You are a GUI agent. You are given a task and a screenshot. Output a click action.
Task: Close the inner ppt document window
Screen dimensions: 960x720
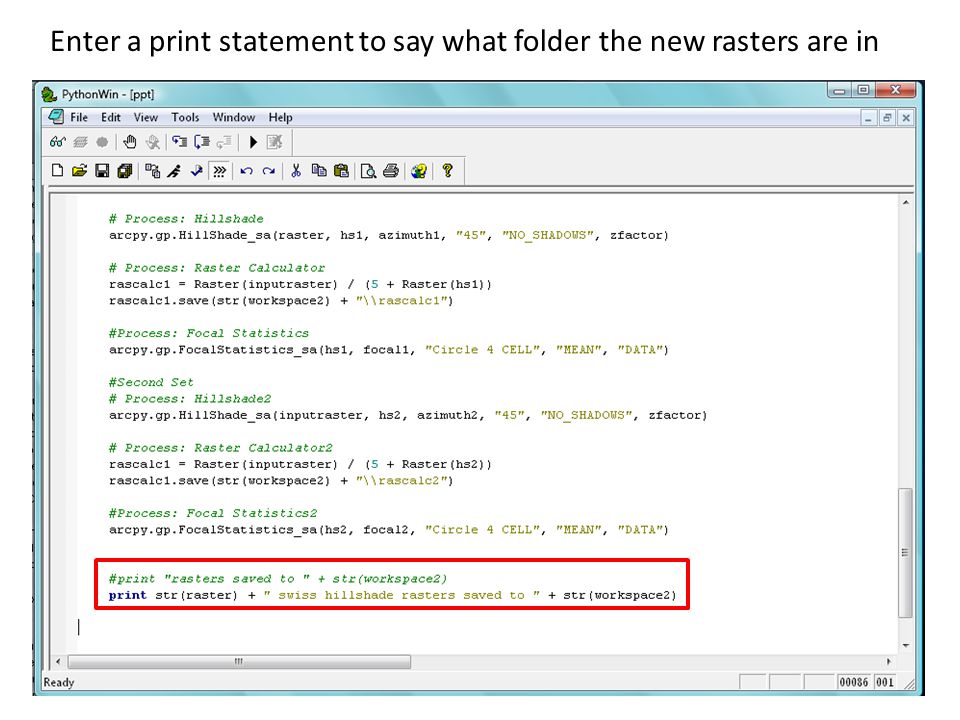[906, 118]
